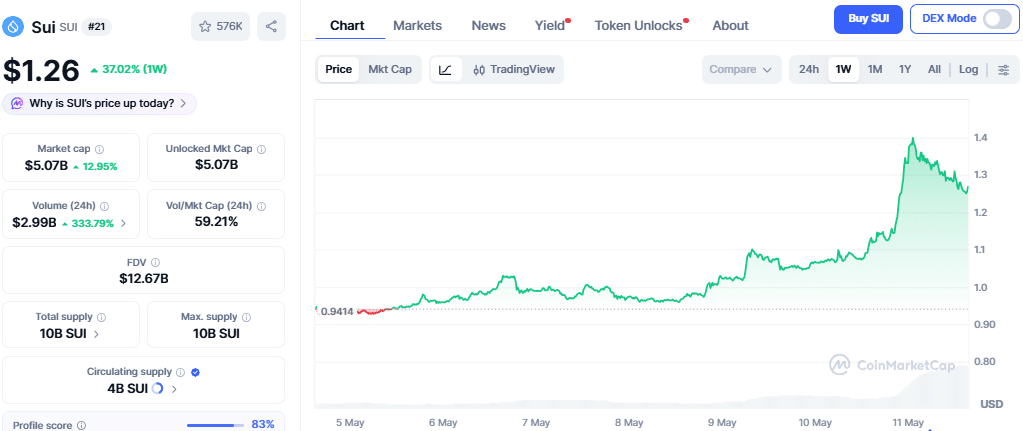Open the info icon beside Unlocked Mkt Cap

[x=262, y=149]
